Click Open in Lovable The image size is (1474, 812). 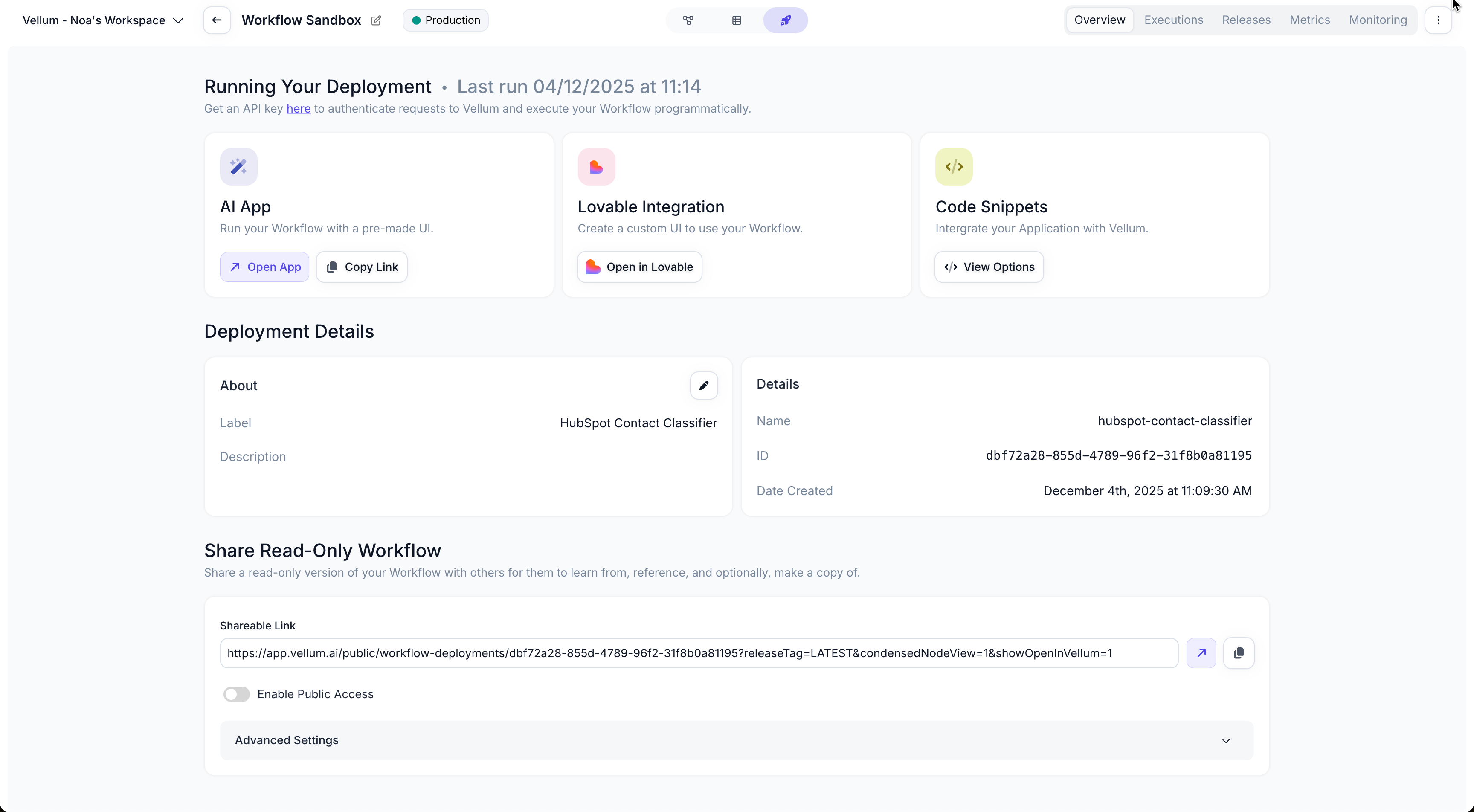[639, 267]
